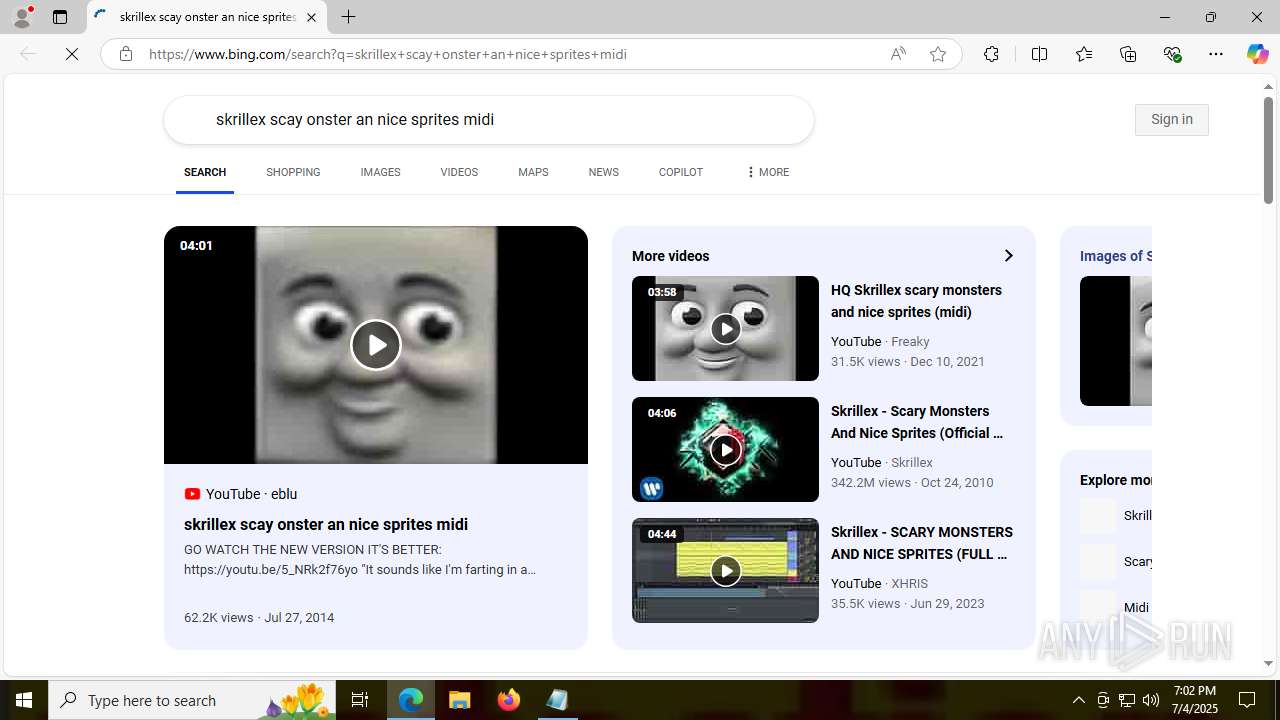Viewport: 1280px width, 720px height.
Task: Open profile avatar icon
Action: coord(22,17)
